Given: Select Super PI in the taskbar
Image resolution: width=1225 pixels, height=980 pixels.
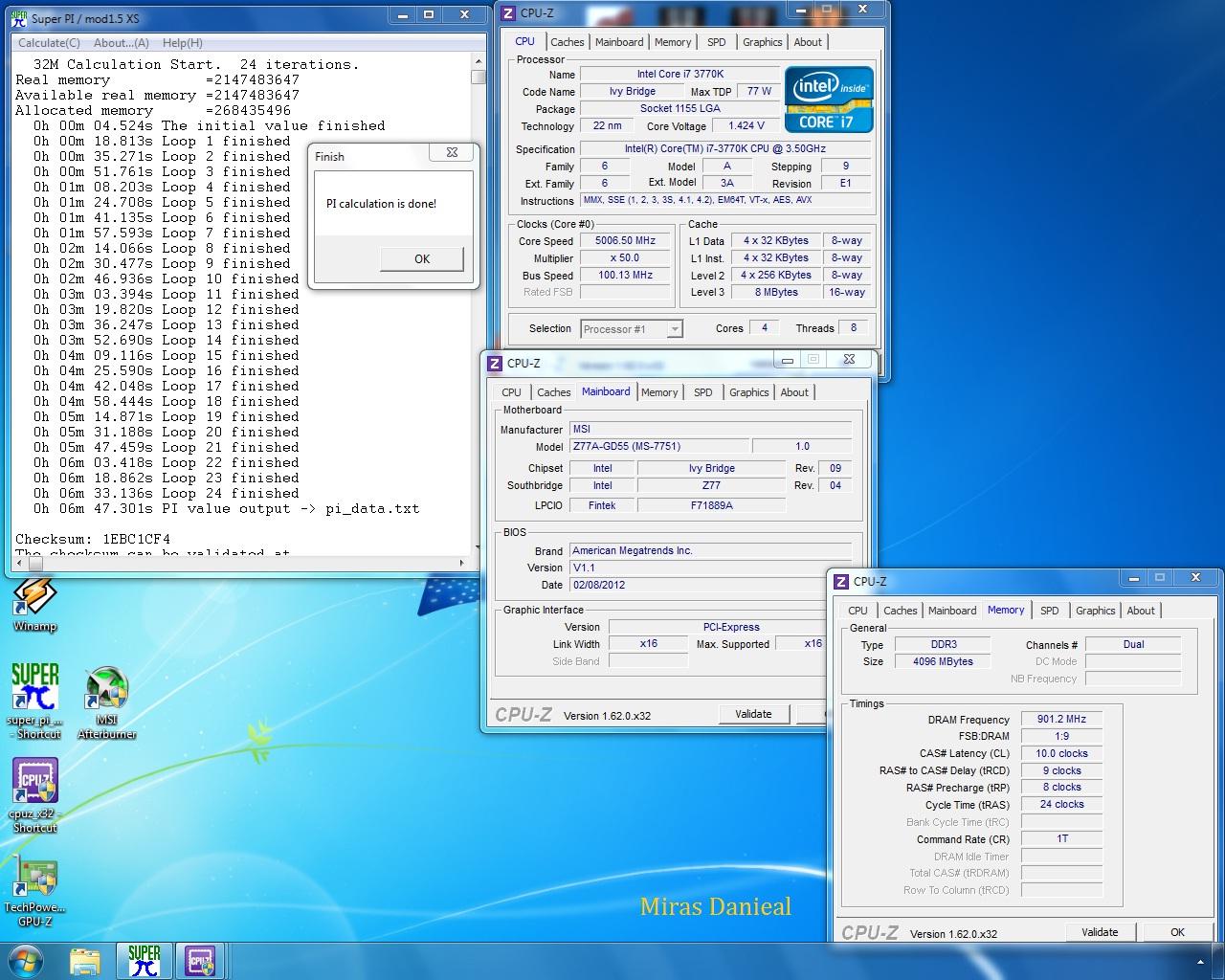Looking at the screenshot, I should click(144, 961).
